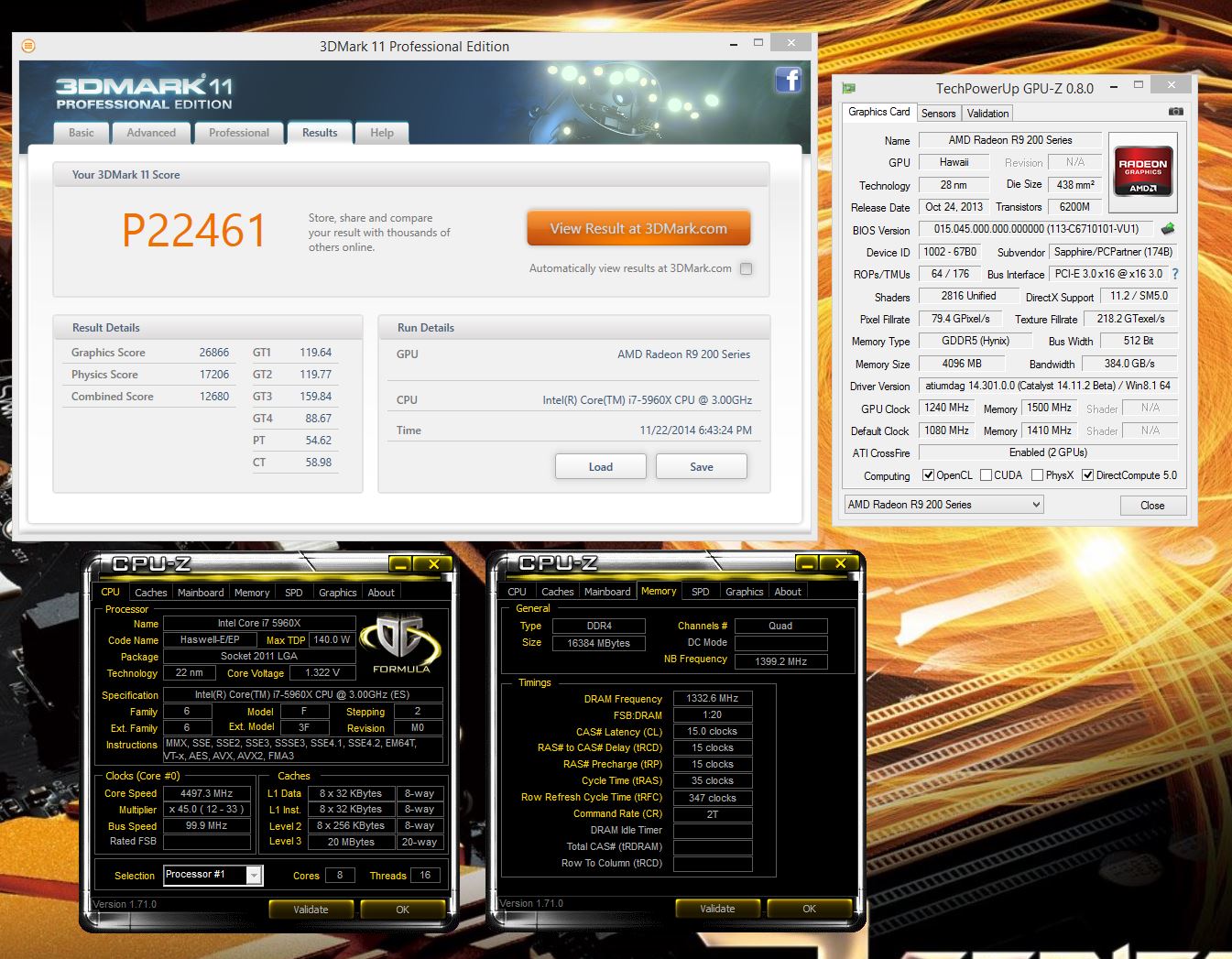Click the Physics Score value 17206
1232x959 pixels.
click(x=214, y=375)
